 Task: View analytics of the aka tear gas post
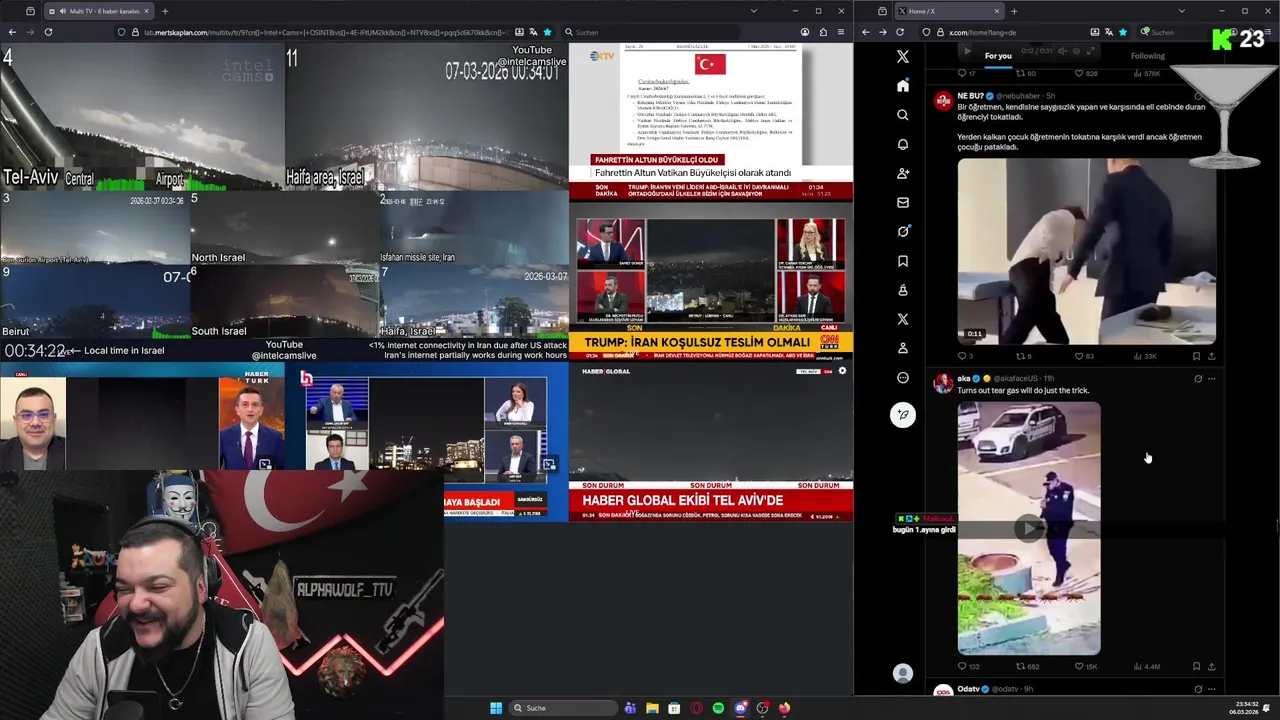(x=1145, y=666)
